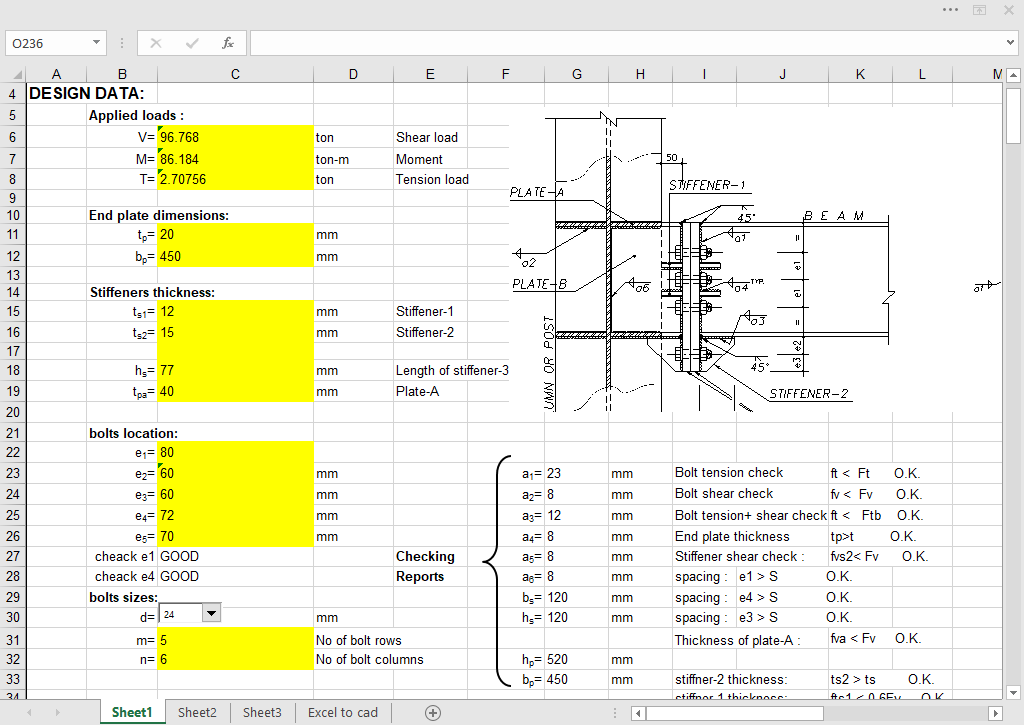Click the horizontal scrollbar thumb

pyautogui.click(x=734, y=713)
